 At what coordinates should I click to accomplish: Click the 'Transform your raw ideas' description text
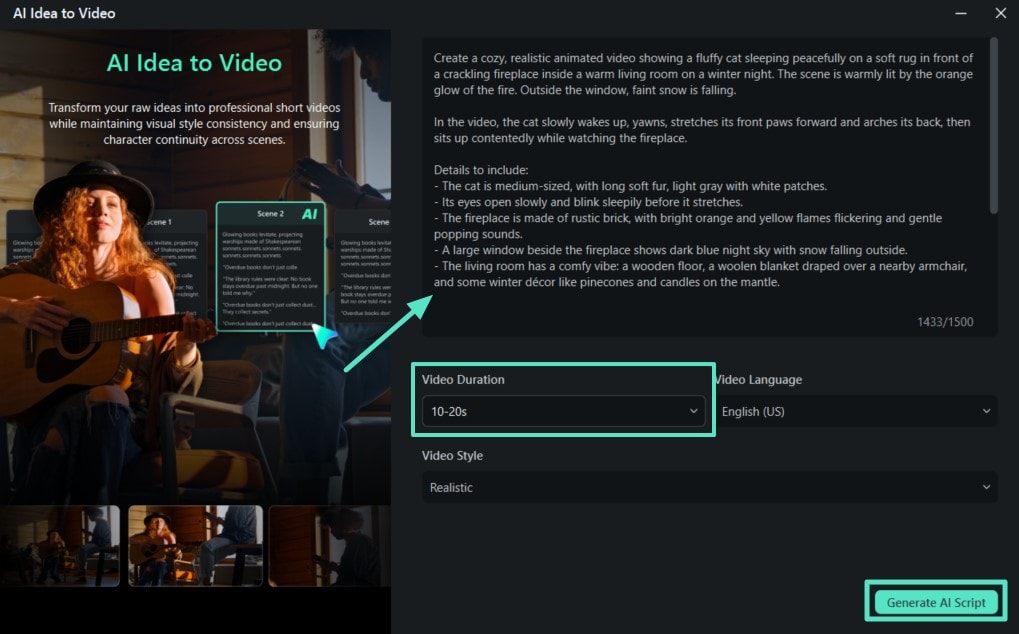(x=194, y=123)
